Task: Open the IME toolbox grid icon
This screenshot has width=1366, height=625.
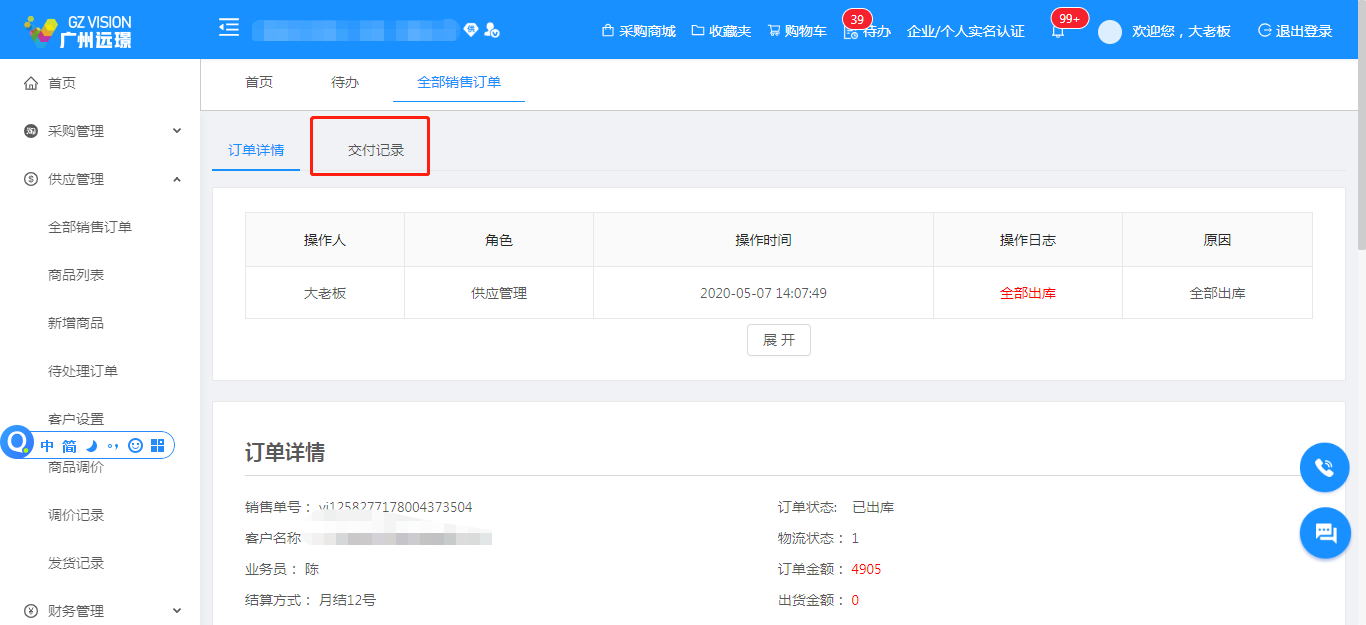Action: 158,446
